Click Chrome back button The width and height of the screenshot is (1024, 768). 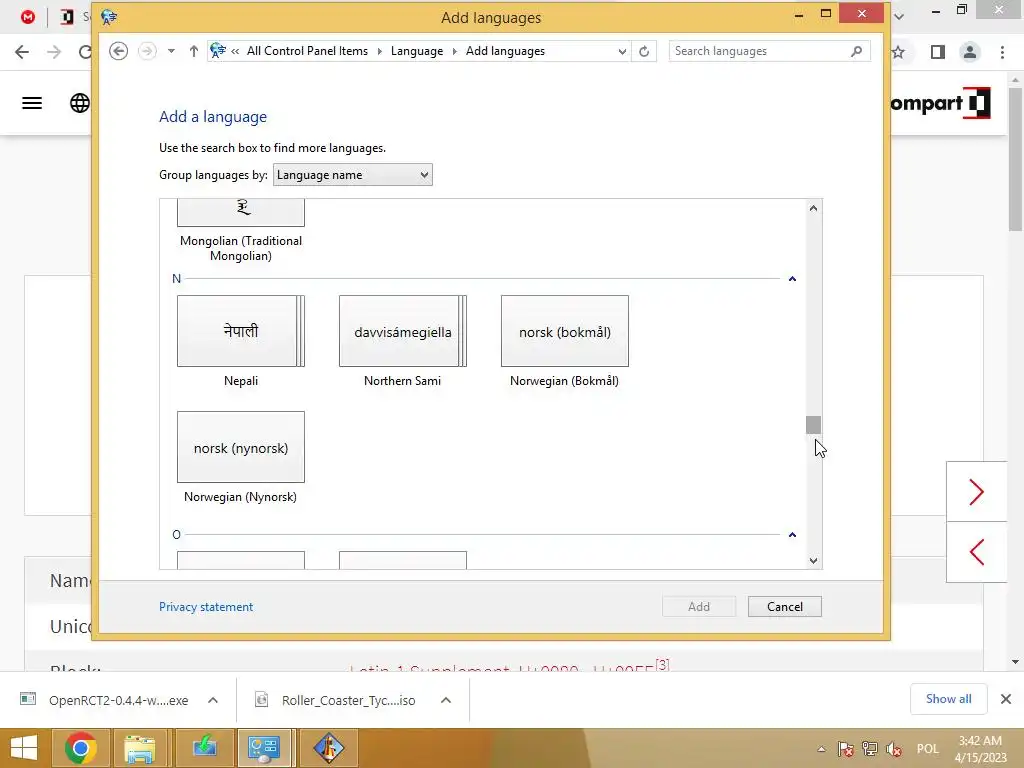(x=22, y=52)
